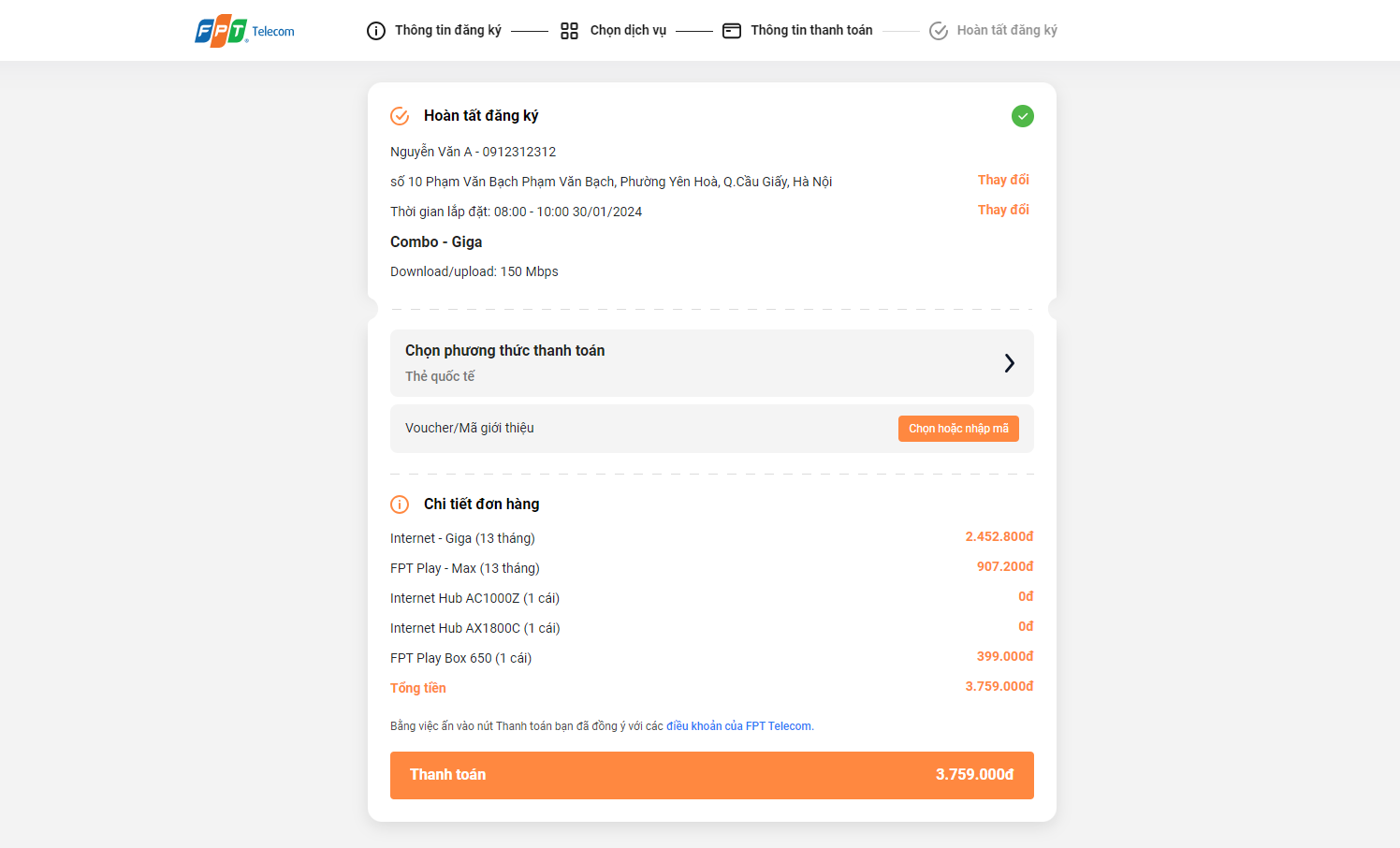This screenshot has width=1400, height=848.
Task: Click the Voucher/Mã giới thiệu field row
Action: point(712,429)
